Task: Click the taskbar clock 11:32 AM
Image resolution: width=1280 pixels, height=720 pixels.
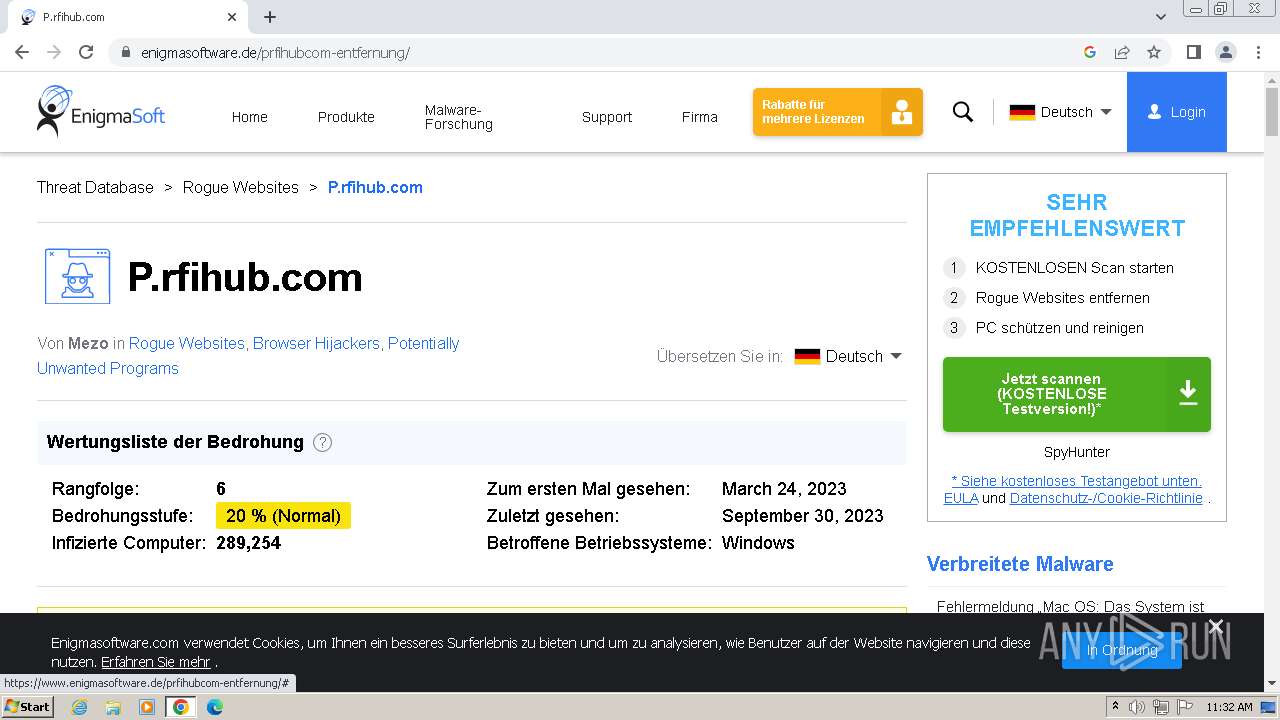Action: 1229,707
